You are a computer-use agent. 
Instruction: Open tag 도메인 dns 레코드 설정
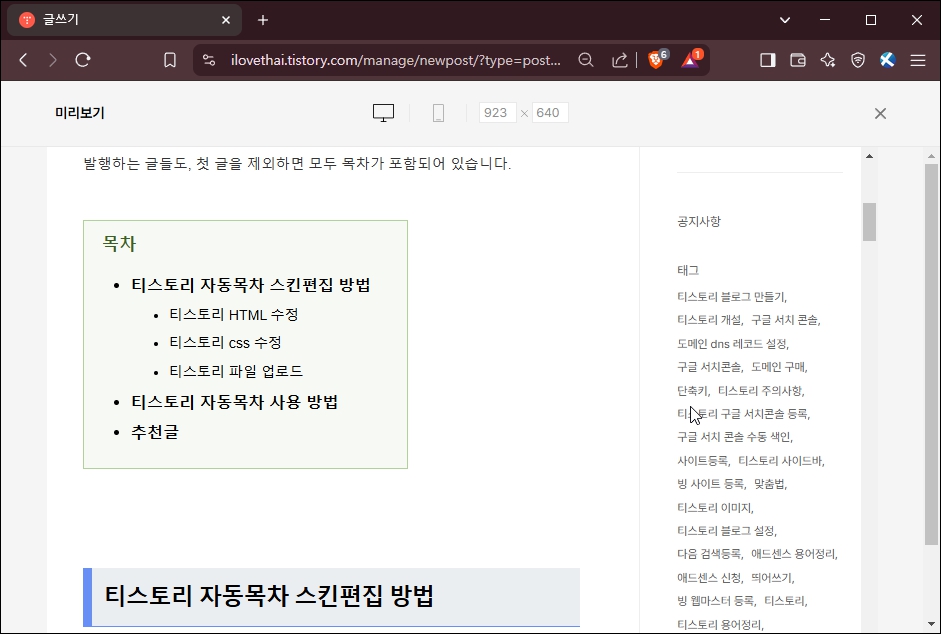[732, 344]
